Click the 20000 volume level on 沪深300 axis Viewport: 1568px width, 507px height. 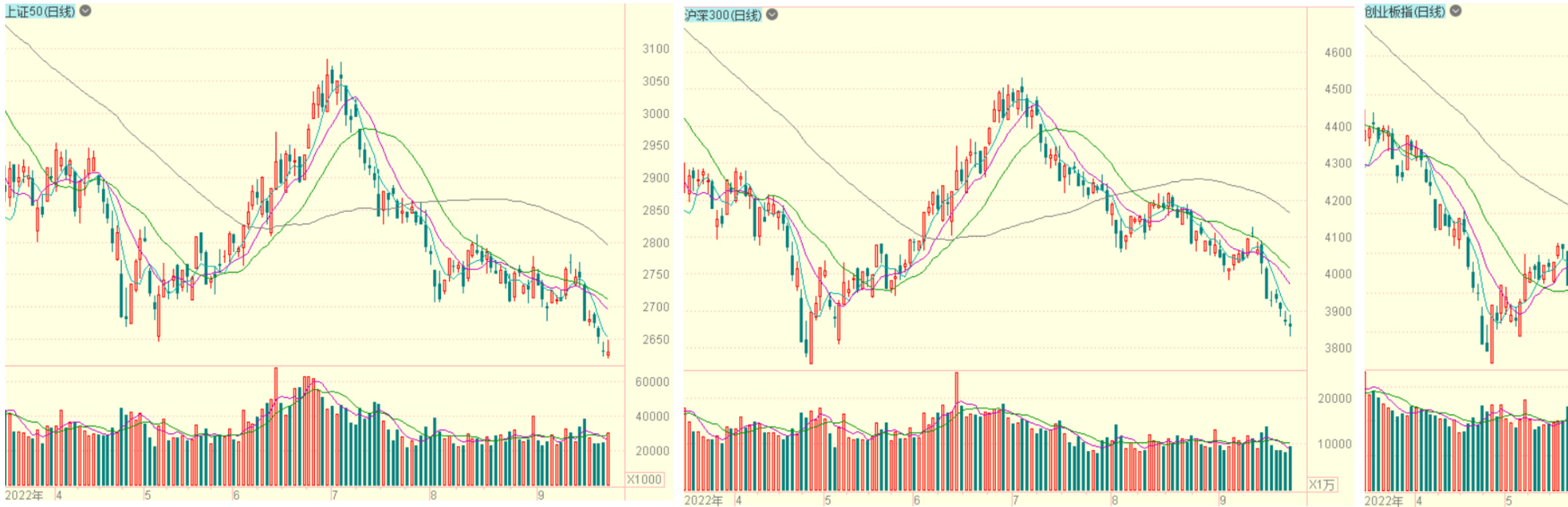pos(1335,398)
